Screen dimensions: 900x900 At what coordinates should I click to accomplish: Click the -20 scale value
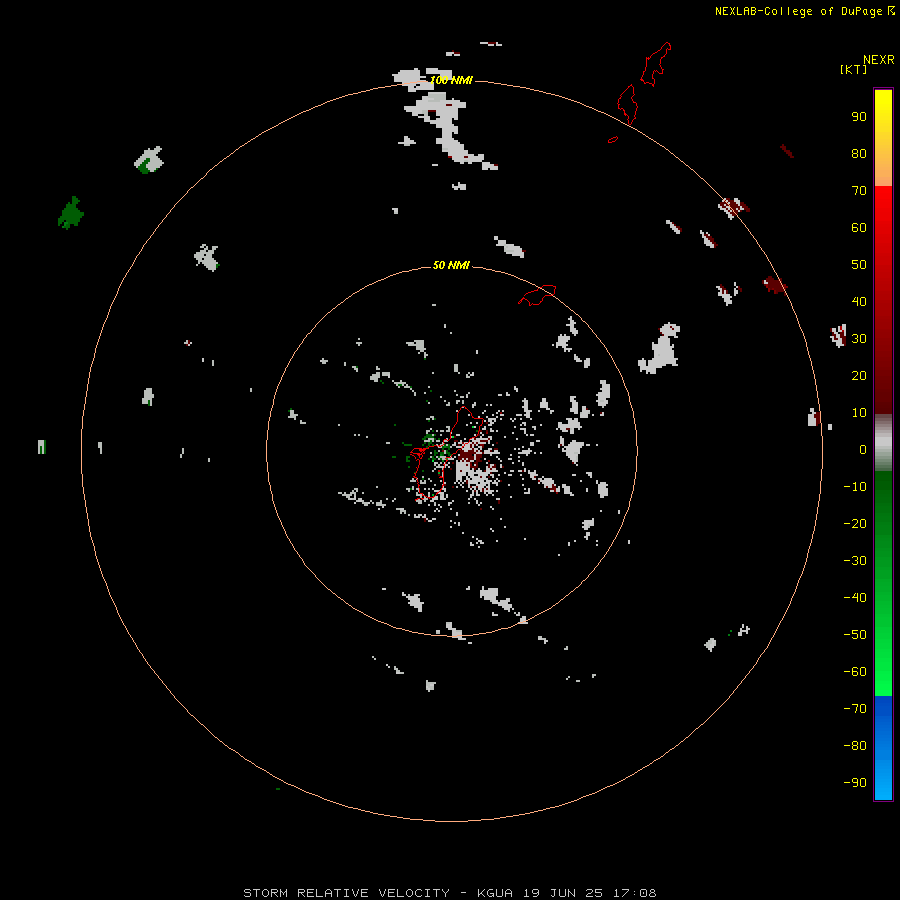tap(855, 523)
